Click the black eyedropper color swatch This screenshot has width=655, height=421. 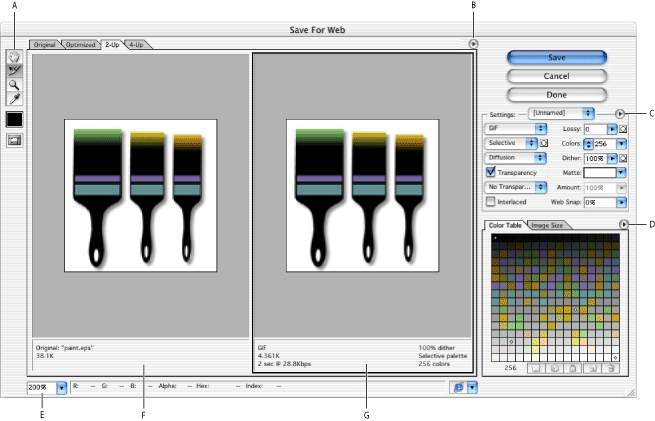click(x=15, y=120)
